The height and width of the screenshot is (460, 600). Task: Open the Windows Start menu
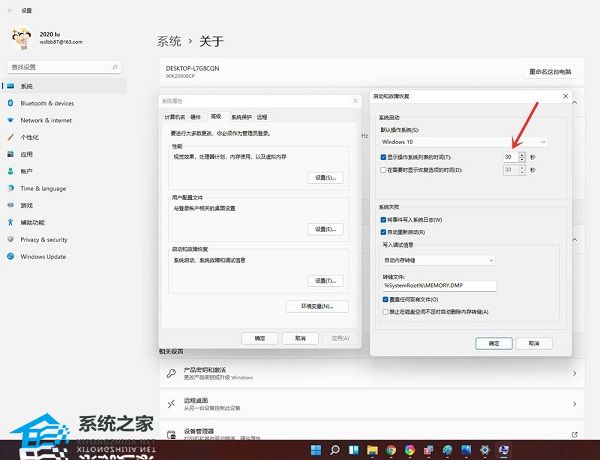coord(316,450)
